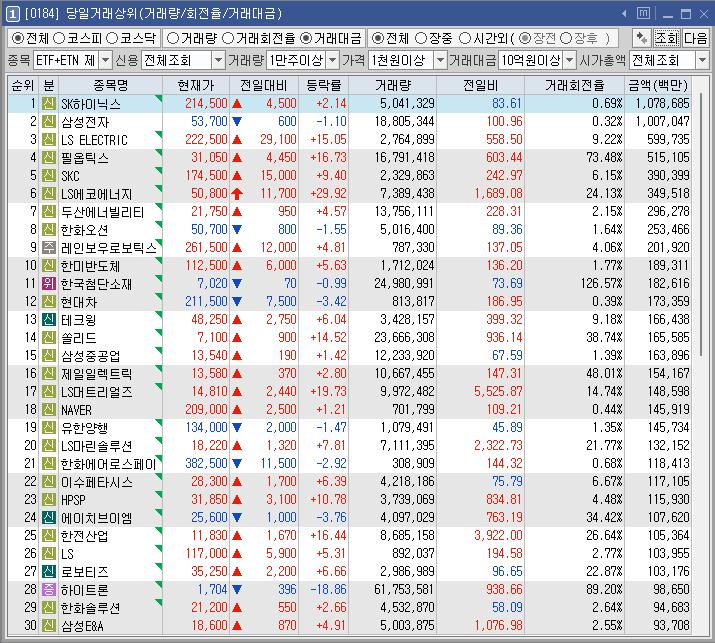The width and height of the screenshot is (715, 643).
Task: Open the 종목 ETF+ETN filter dropdown
Action: 105,60
